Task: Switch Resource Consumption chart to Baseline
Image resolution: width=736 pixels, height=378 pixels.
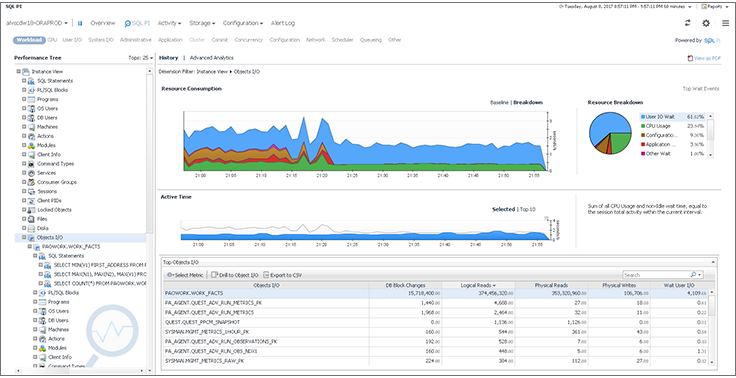Action: (498, 102)
